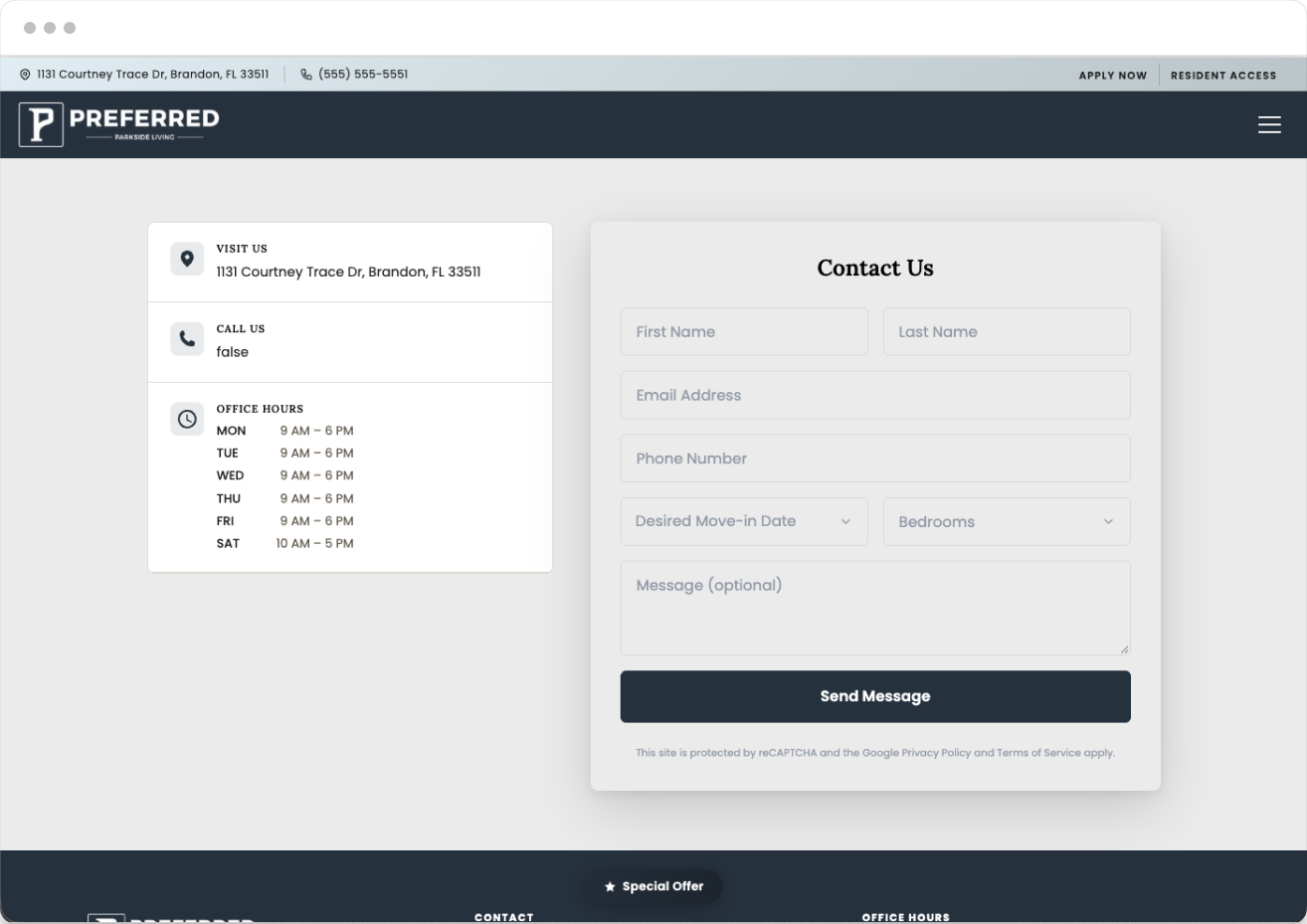Select the Phone Number input
Screen dimensions: 1307x924
tap(875, 459)
